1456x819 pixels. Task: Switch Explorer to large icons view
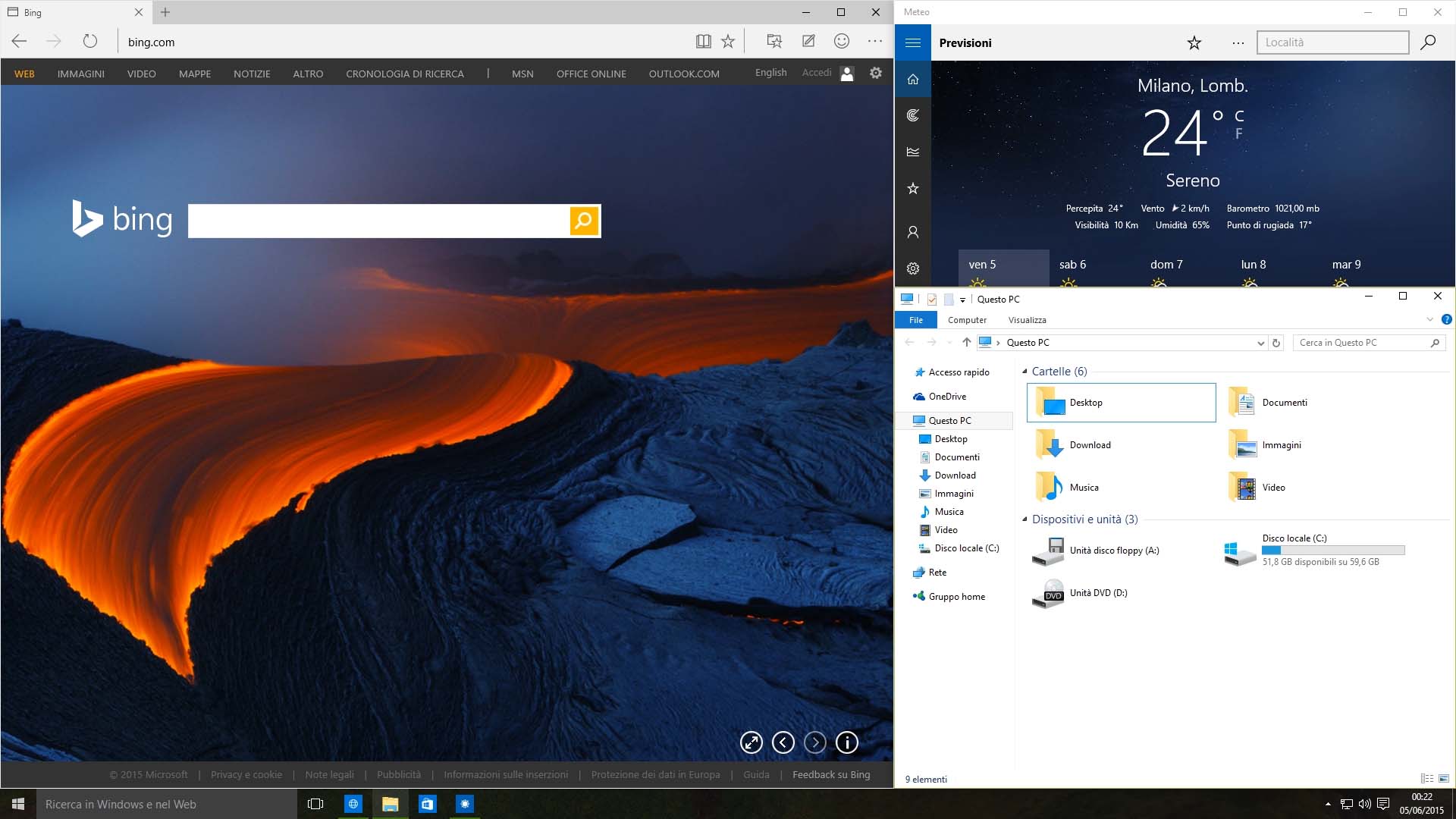(1443, 779)
